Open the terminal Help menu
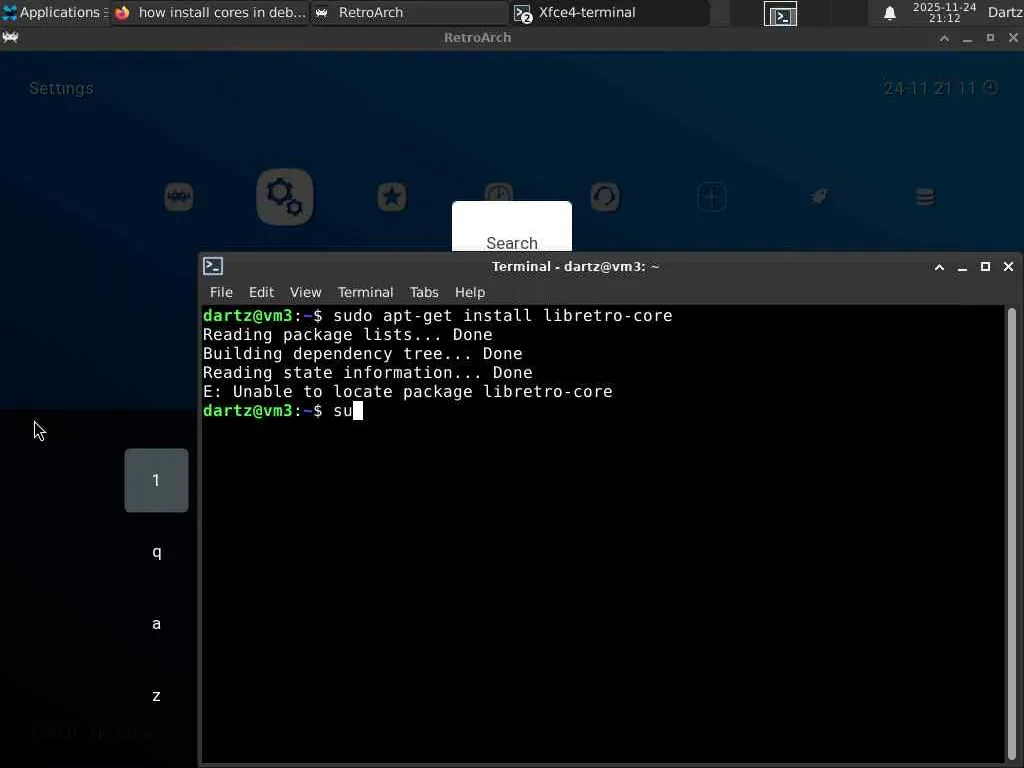 click(470, 292)
